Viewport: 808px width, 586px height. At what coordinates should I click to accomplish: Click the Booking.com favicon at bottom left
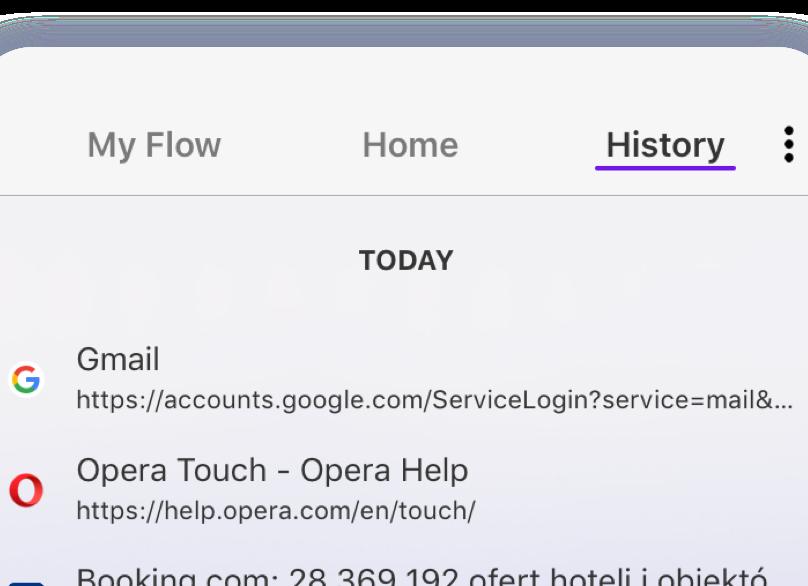tap(26, 581)
